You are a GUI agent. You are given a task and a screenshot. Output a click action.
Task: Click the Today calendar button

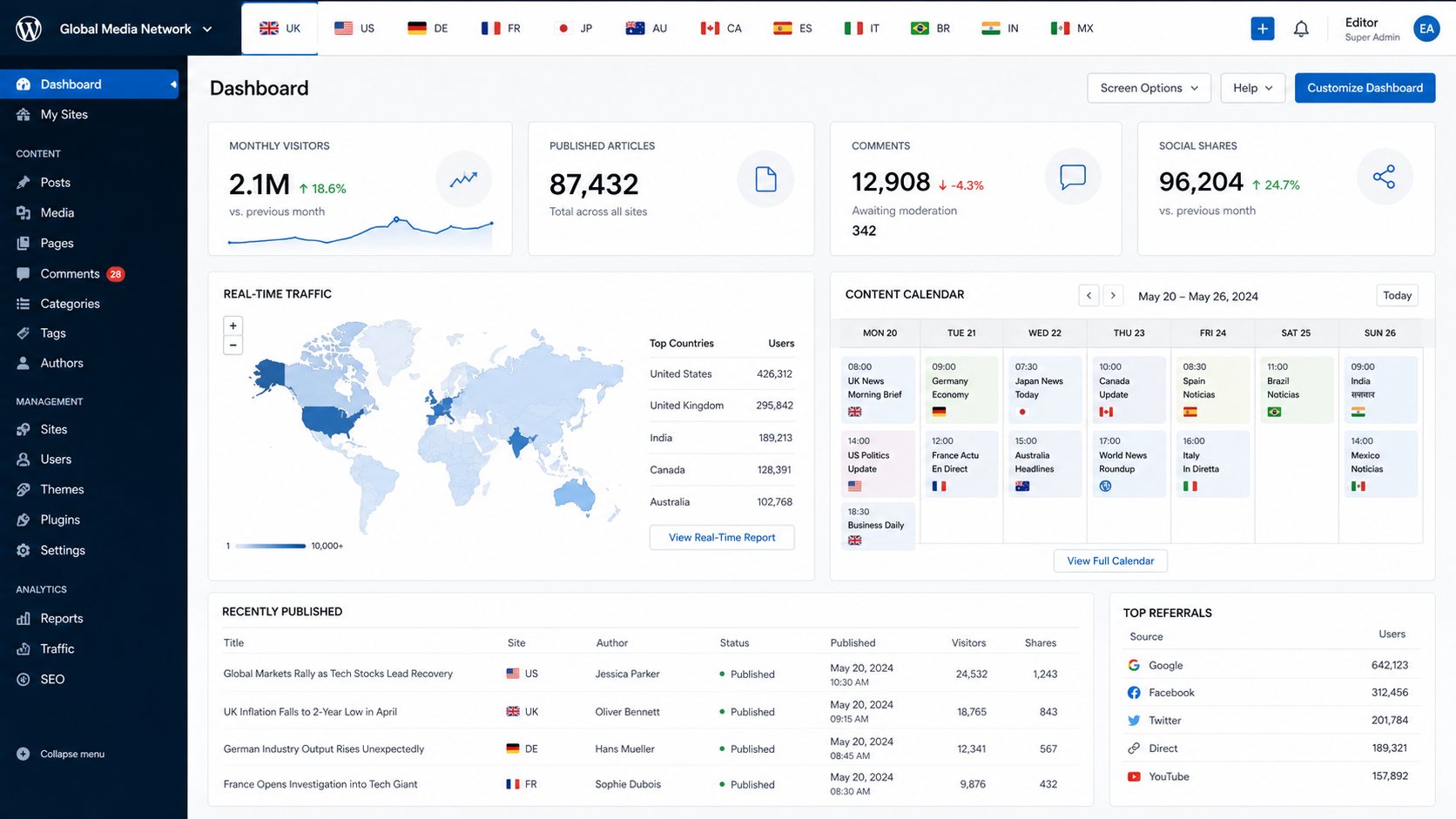click(x=1397, y=296)
